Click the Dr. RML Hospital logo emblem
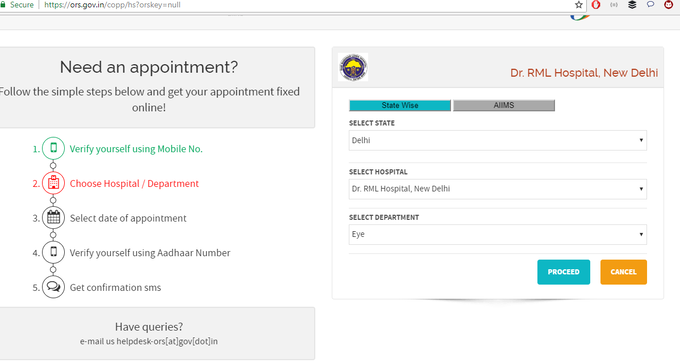680x363 pixels. tap(353, 67)
